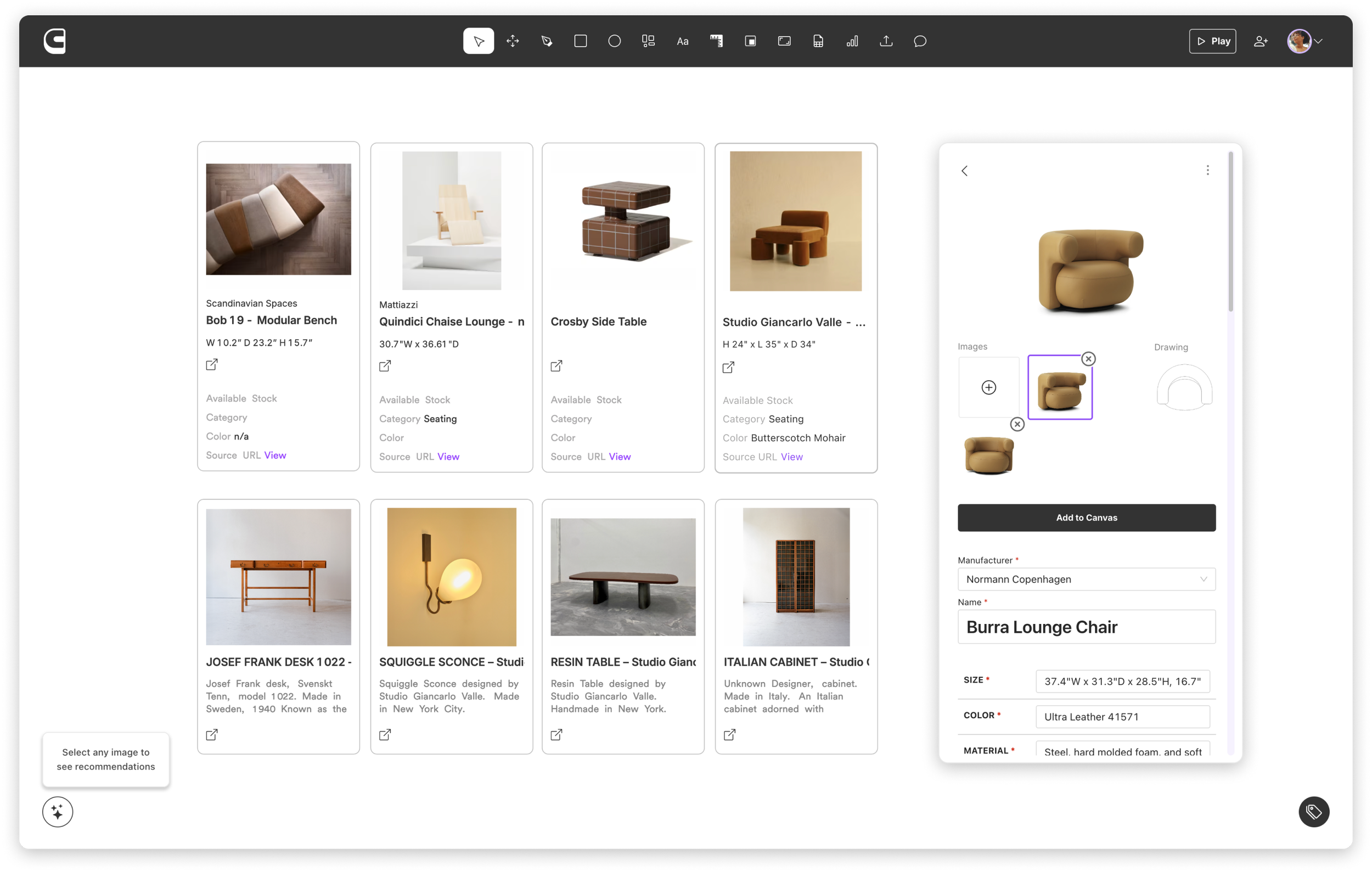The image size is (1372, 872).
Task: Open the Manufacturer dropdown Normann Copenhagen
Action: tap(1086, 578)
